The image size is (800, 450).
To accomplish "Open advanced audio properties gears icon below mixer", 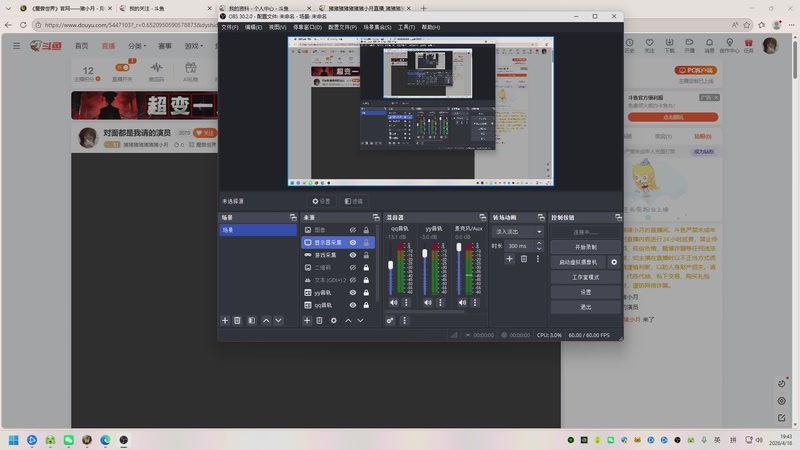I will [390, 320].
